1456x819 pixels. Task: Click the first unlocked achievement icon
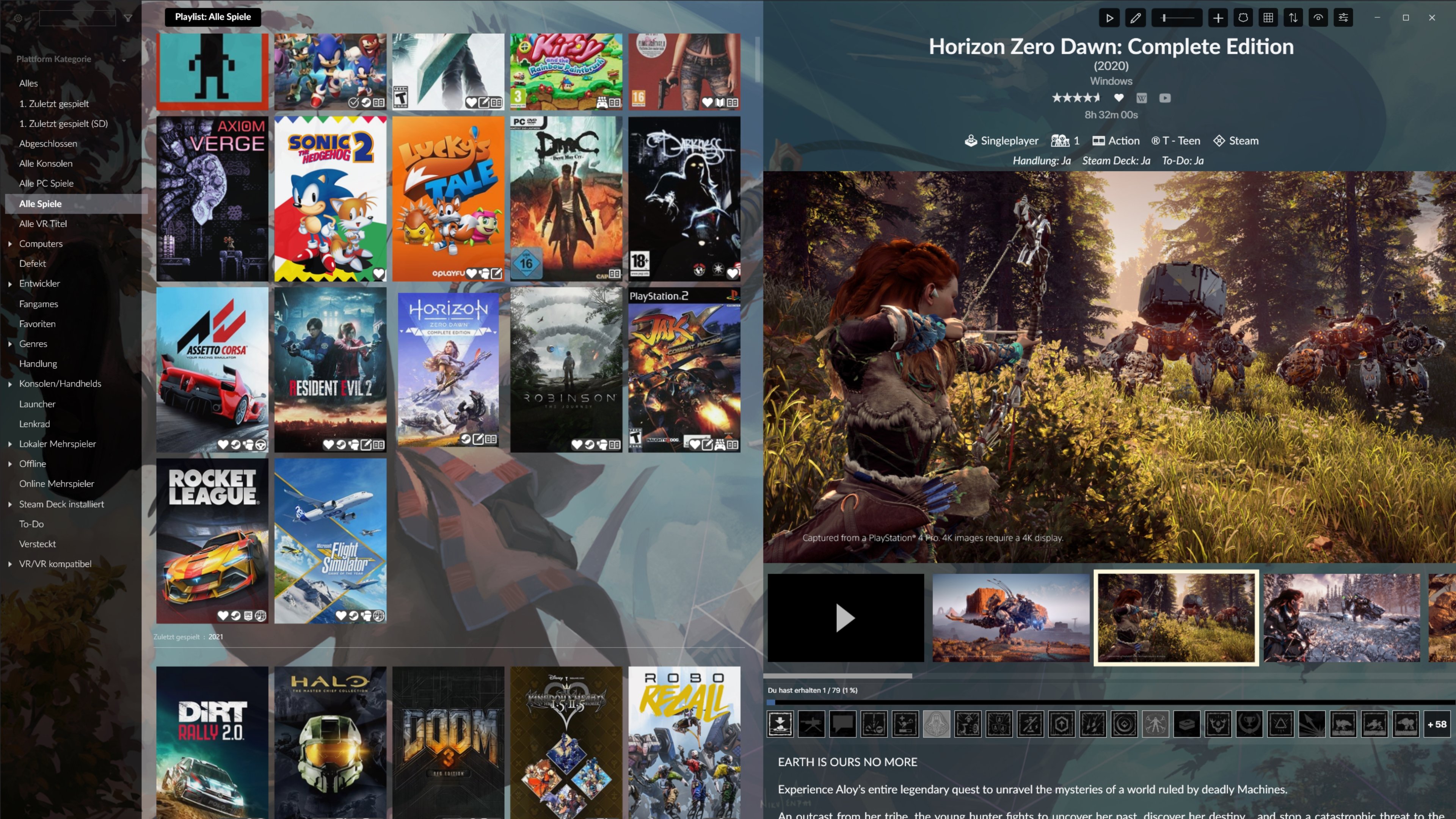click(781, 724)
